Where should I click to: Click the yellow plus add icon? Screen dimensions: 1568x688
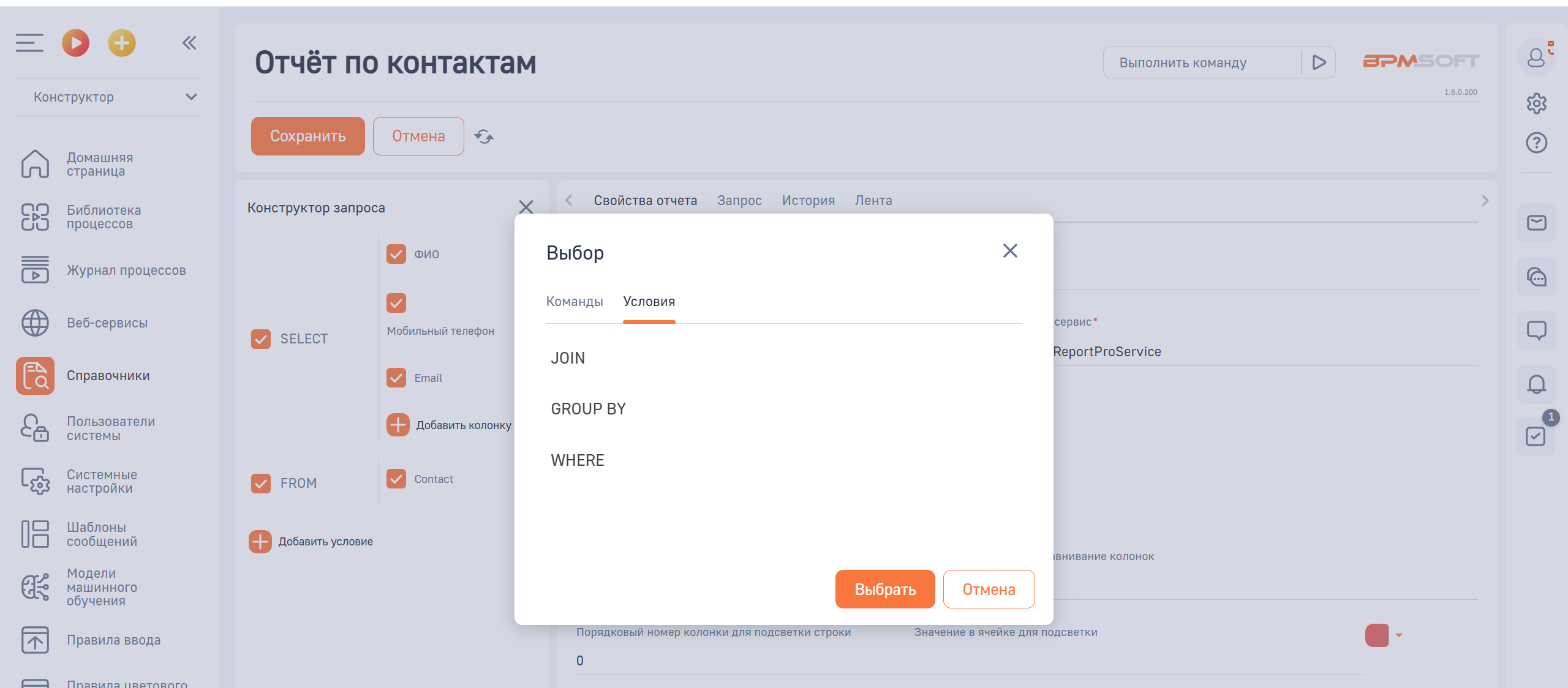pyautogui.click(x=122, y=43)
